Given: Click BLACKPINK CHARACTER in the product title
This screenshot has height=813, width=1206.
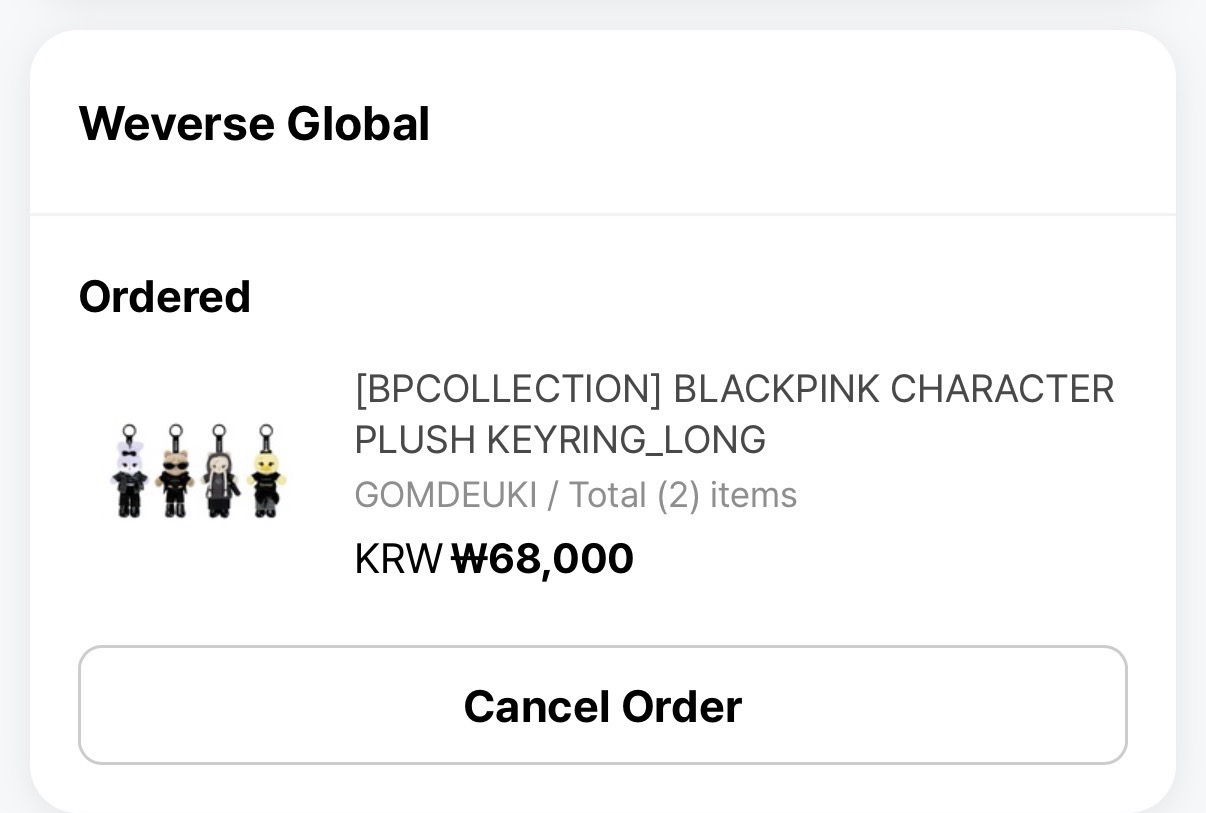Looking at the screenshot, I should tap(893, 389).
